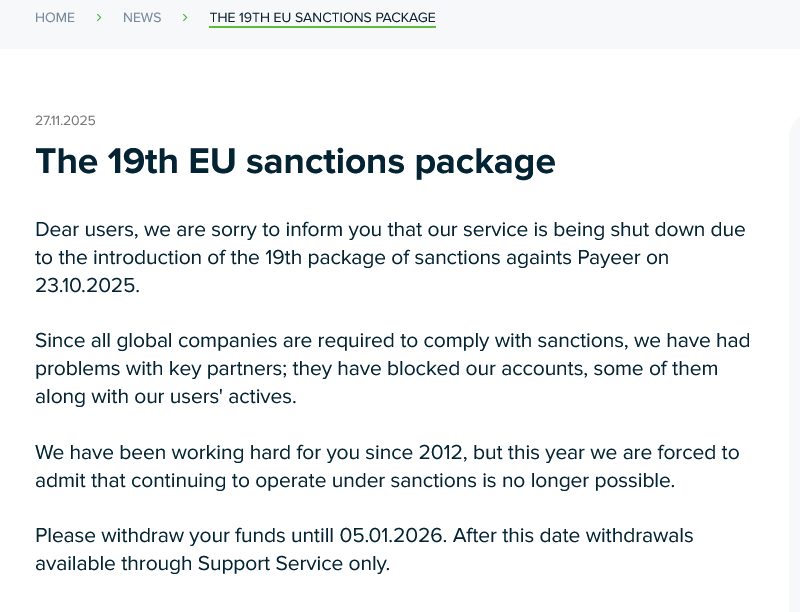Click the chevron after HOME breadcrumb
The height and width of the screenshot is (612, 800).
click(x=99, y=18)
